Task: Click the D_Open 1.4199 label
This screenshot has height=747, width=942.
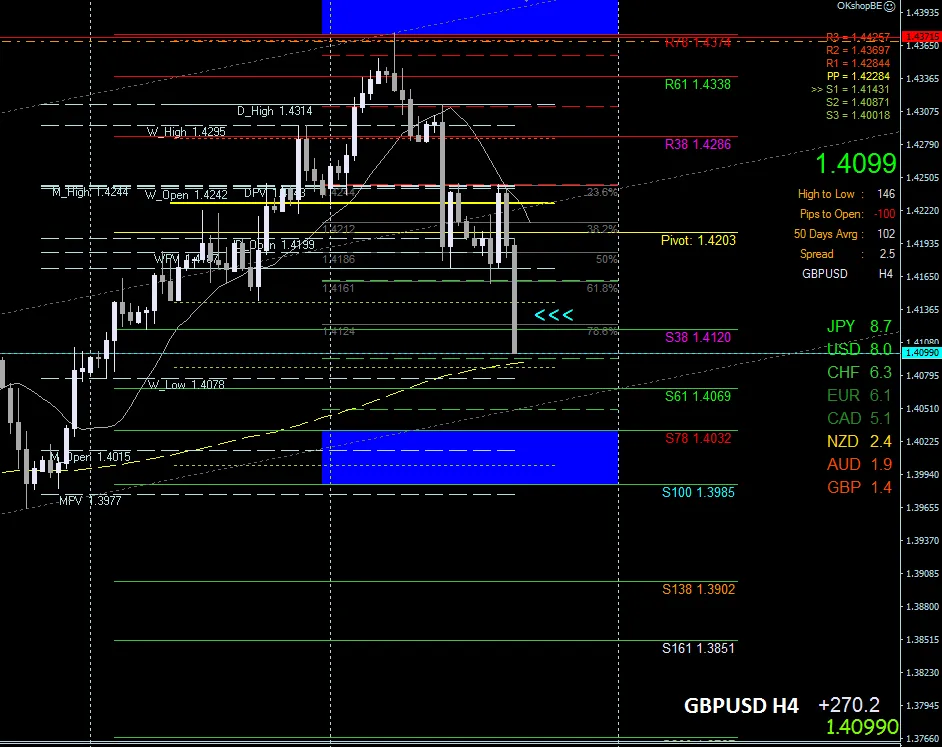Action: [x=275, y=245]
